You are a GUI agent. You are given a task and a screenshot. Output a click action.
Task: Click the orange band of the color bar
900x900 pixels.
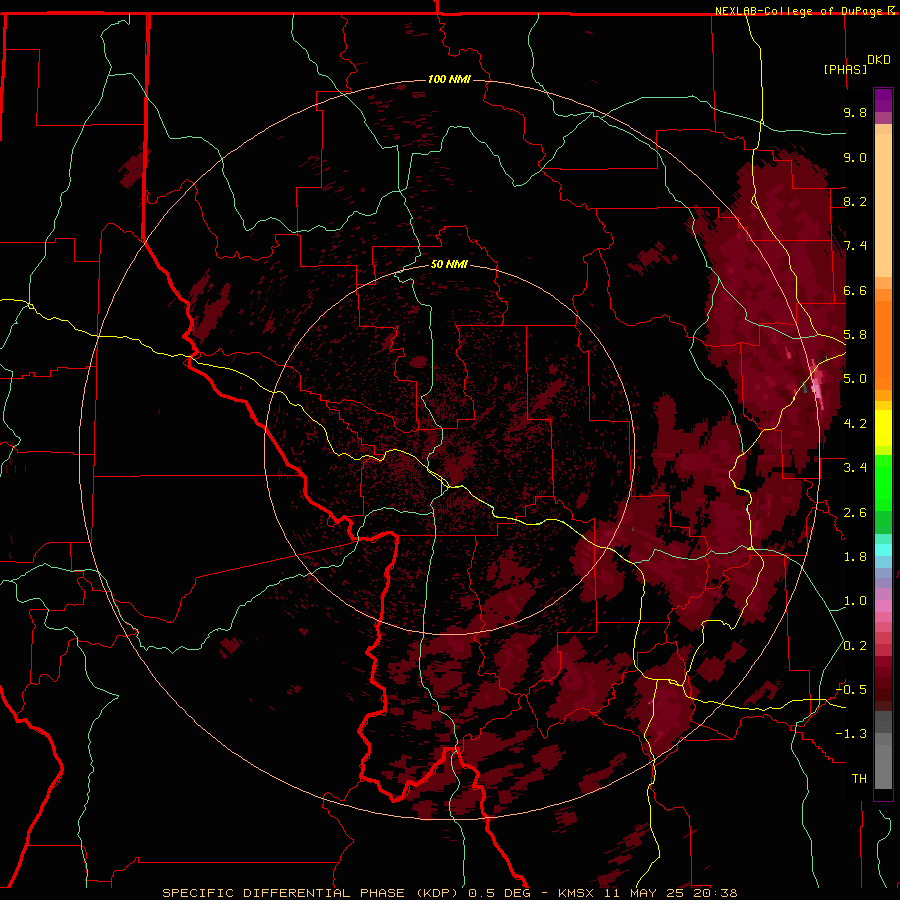coord(883,345)
